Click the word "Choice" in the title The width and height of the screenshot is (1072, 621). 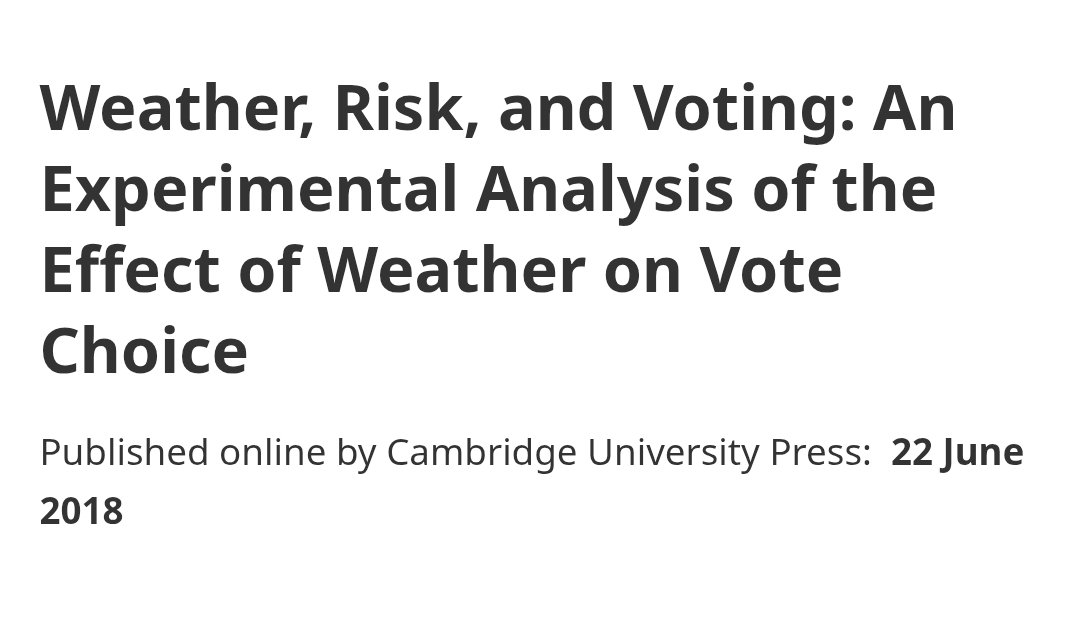point(144,351)
